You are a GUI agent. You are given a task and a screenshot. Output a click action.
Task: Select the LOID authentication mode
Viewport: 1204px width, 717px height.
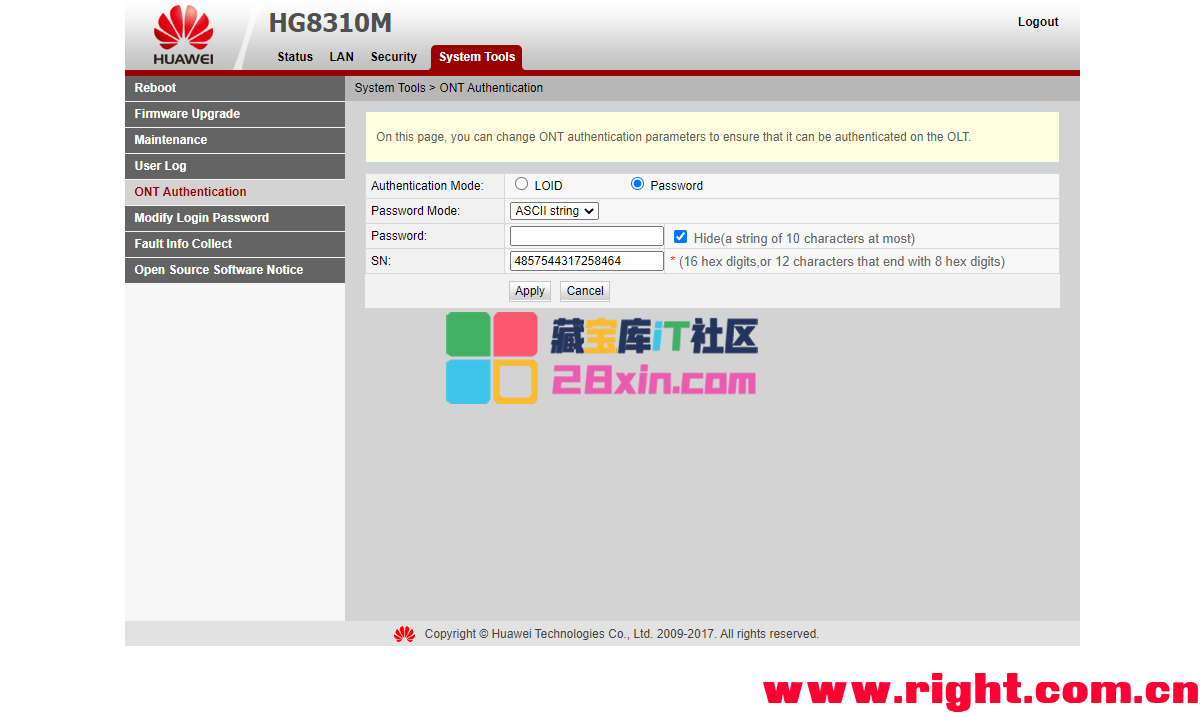pos(521,184)
